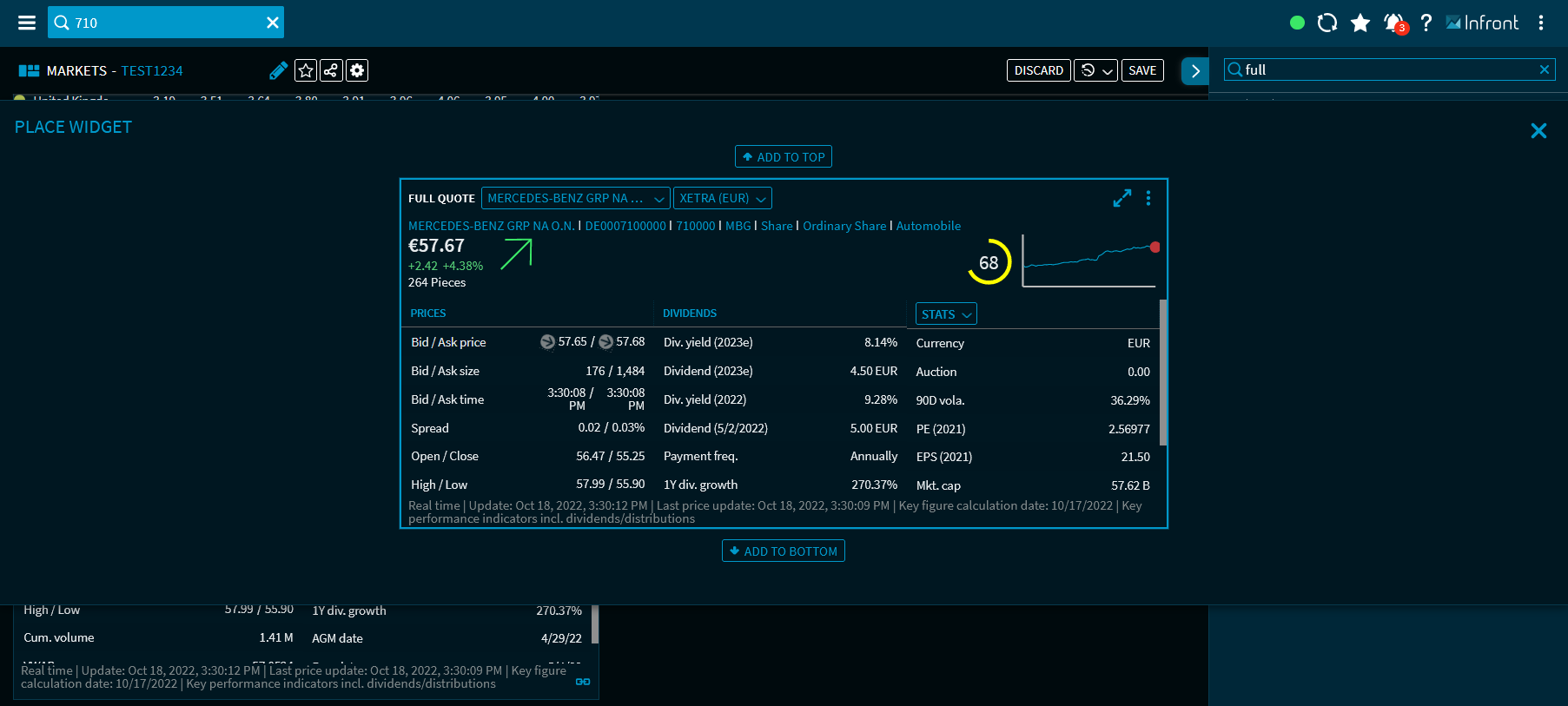This screenshot has width=1568, height=706.
Task: Open the revert history dropdown
Action: pyautogui.click(x=1095, y=70)
